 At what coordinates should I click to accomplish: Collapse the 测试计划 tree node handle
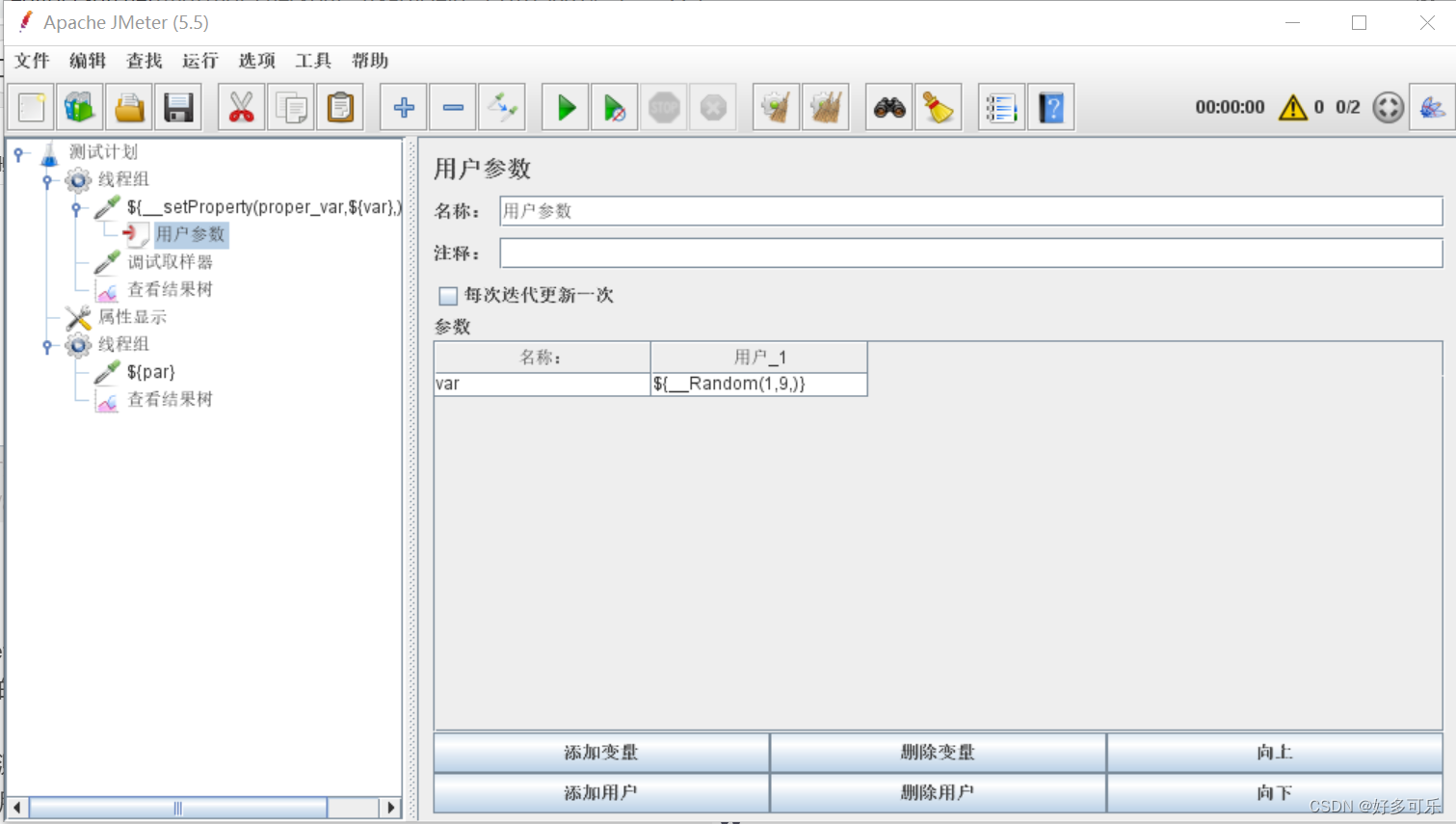(x=18, y=153)
